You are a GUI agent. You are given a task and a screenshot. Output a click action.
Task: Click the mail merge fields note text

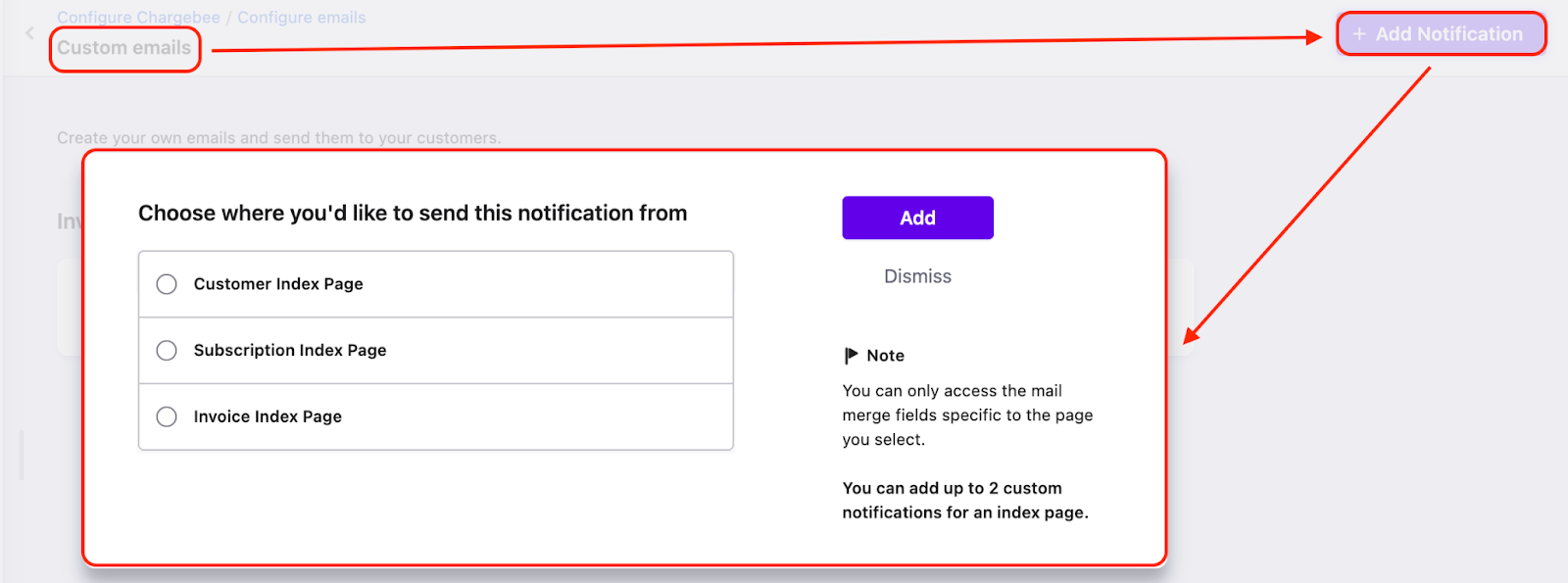tap(966, 415)
